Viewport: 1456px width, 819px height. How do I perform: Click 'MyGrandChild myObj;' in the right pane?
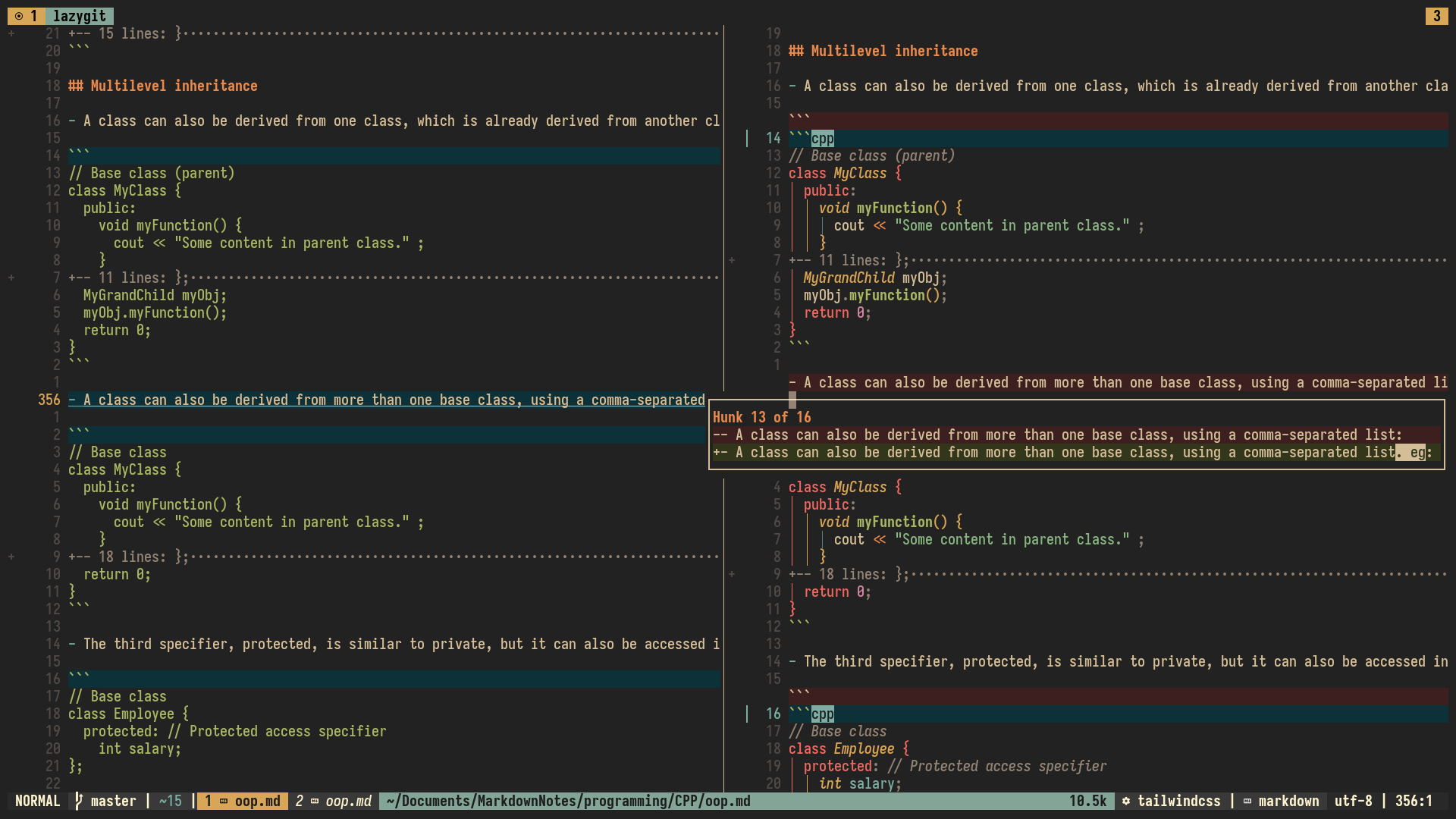(x=876, y=278)
